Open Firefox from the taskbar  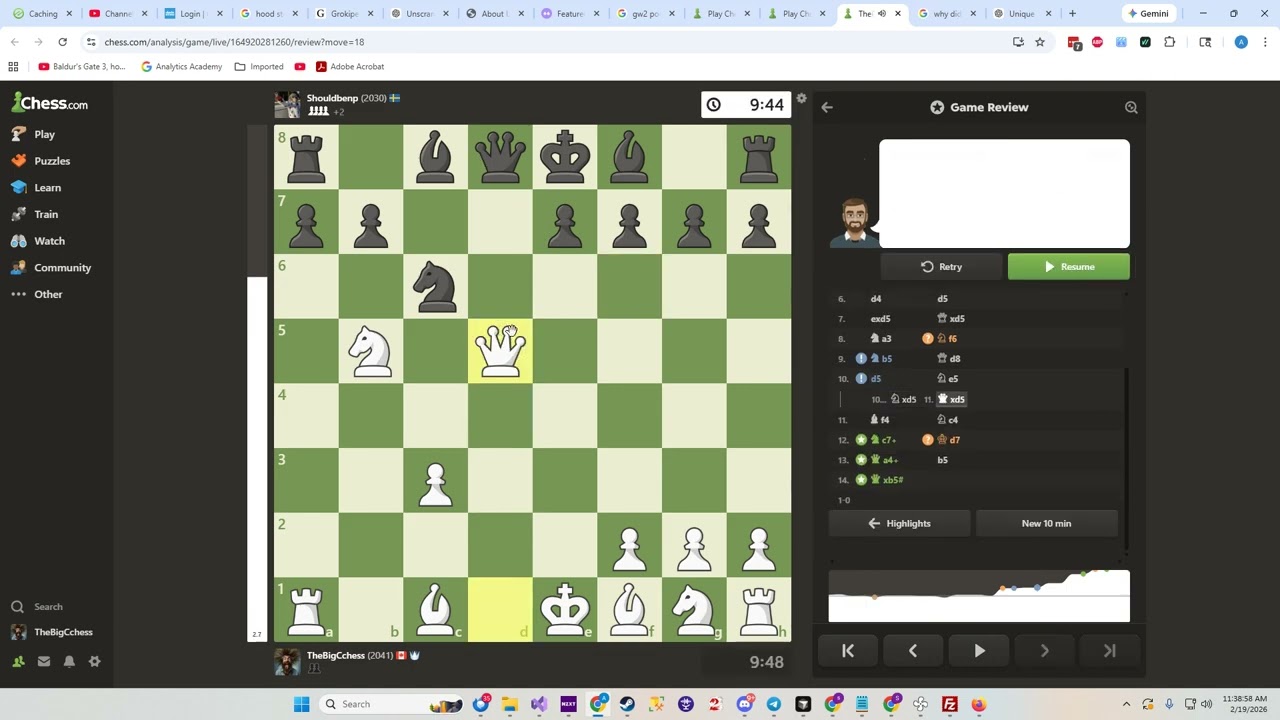click(x=979, y=704)
